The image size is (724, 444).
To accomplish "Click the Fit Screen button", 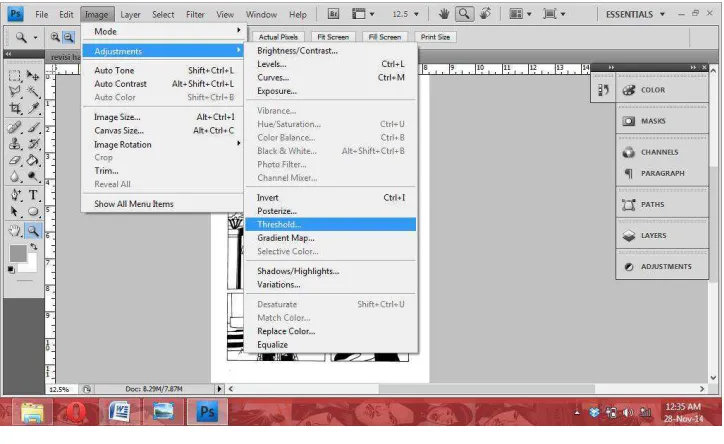I will (333, 37).
